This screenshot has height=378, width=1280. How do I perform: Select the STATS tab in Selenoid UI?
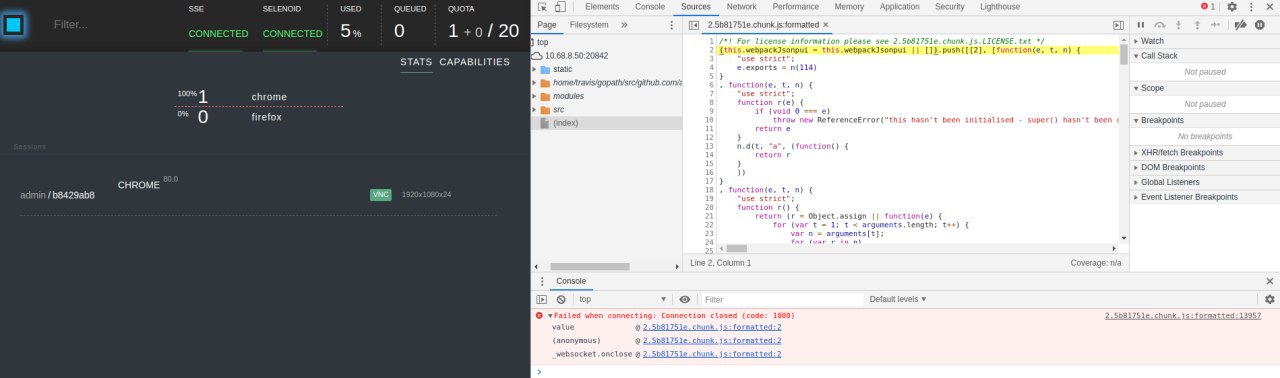click(416, 62)
